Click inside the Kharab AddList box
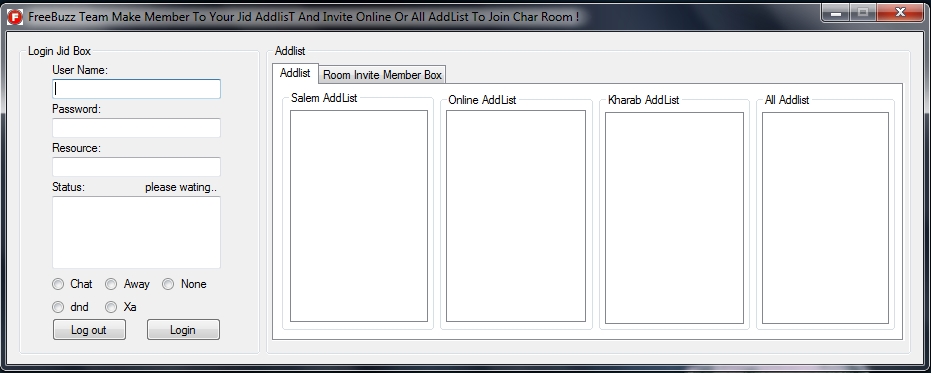931x373 pixels. 674,218
